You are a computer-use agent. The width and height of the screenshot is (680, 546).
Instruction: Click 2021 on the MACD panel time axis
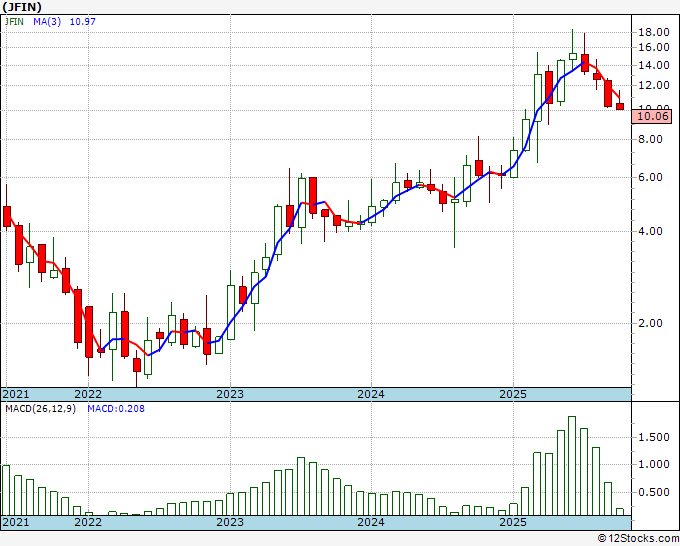pyautogui.click(x=18, y=522)
